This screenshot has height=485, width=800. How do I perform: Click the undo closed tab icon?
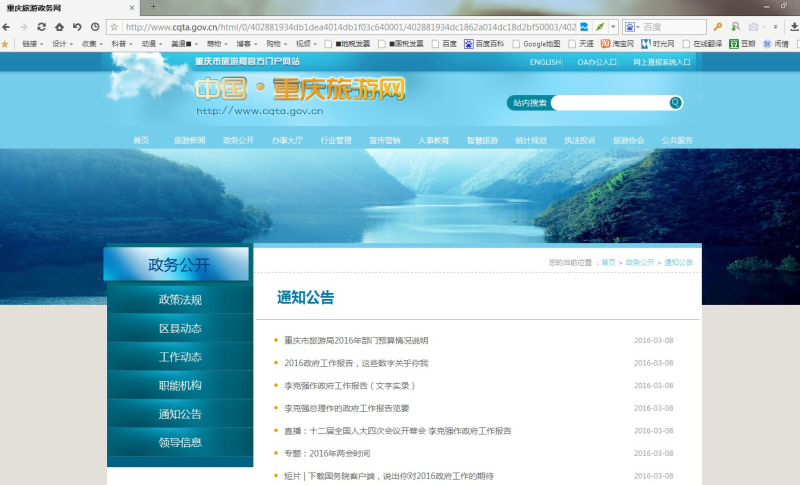coord(77,26)
